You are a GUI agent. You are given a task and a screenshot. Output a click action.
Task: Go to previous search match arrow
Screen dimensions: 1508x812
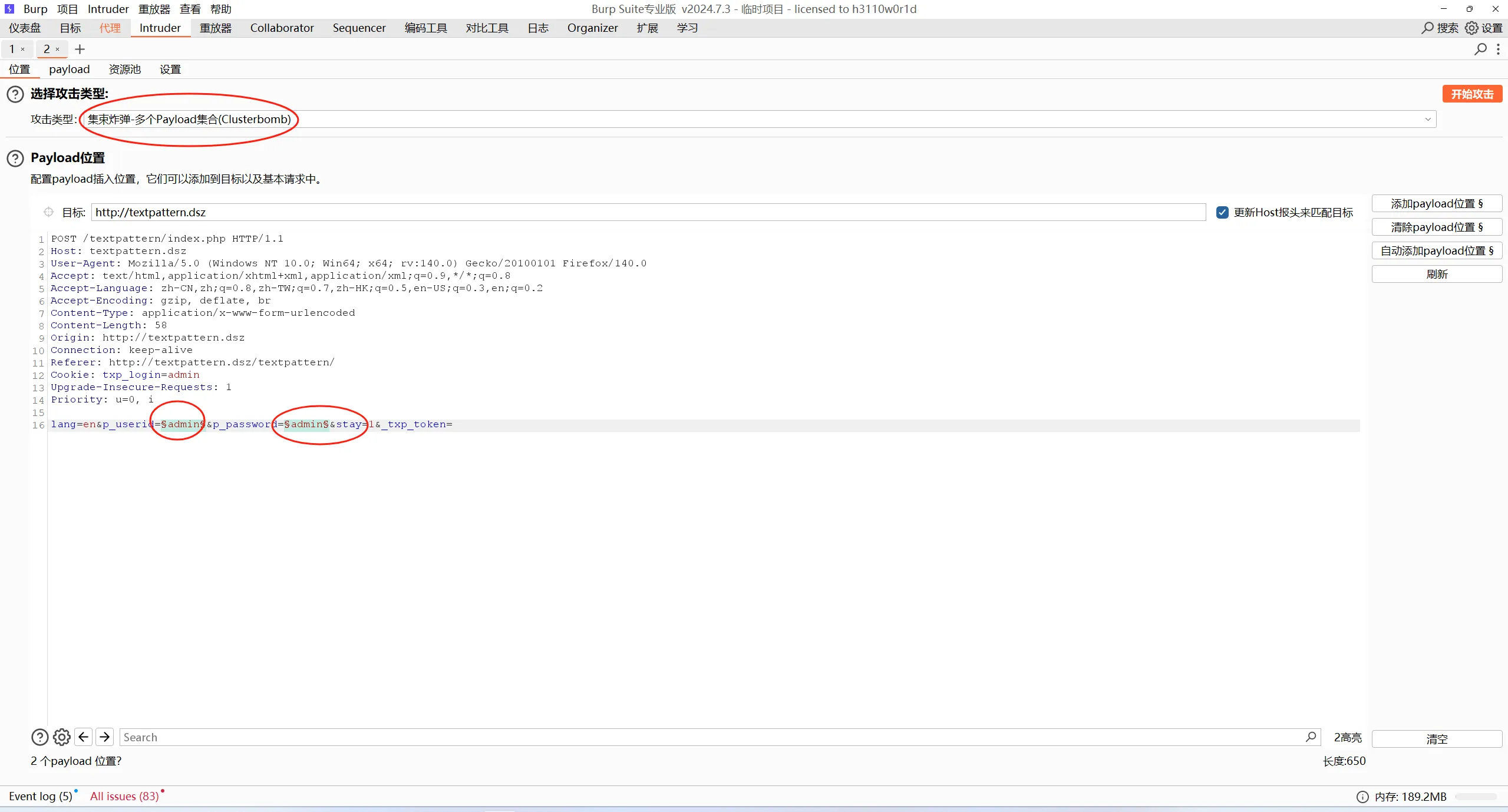tap(84, 737)
